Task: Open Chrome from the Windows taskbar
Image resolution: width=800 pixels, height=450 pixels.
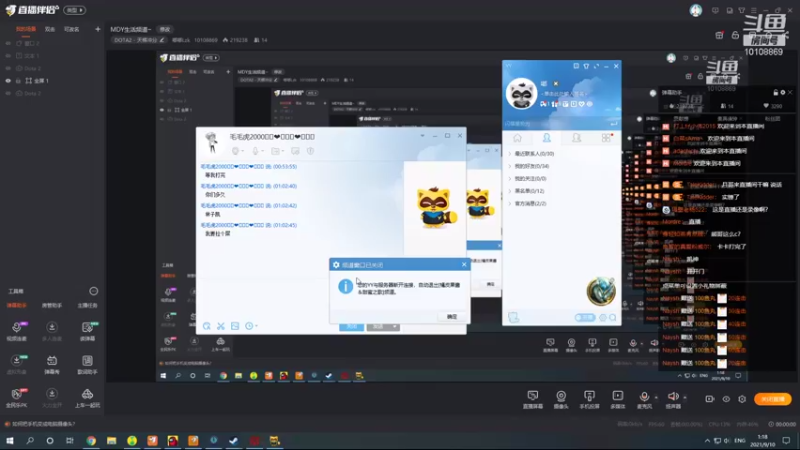Action: tap(91, 440)
